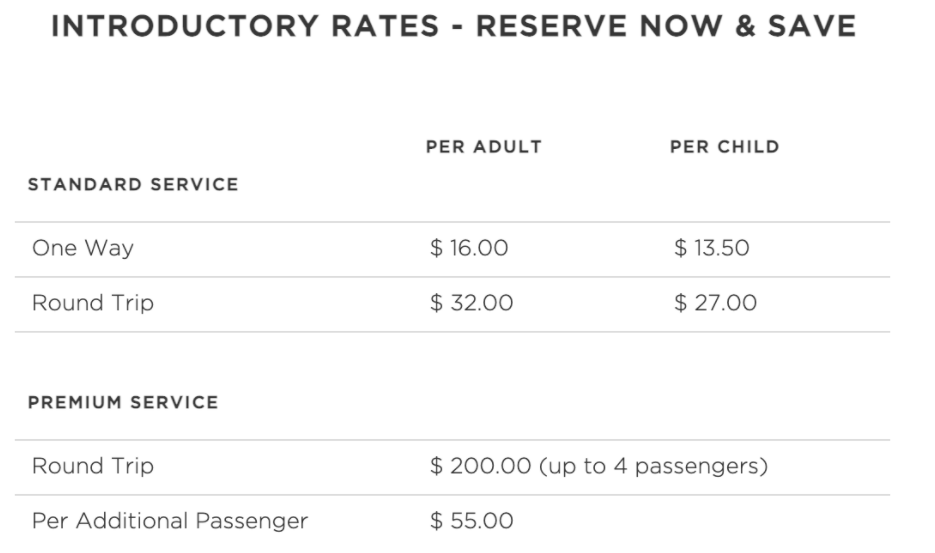Select the $13.50 child one-way price
The height and width of the screenshot is (553, 935).
712,249
